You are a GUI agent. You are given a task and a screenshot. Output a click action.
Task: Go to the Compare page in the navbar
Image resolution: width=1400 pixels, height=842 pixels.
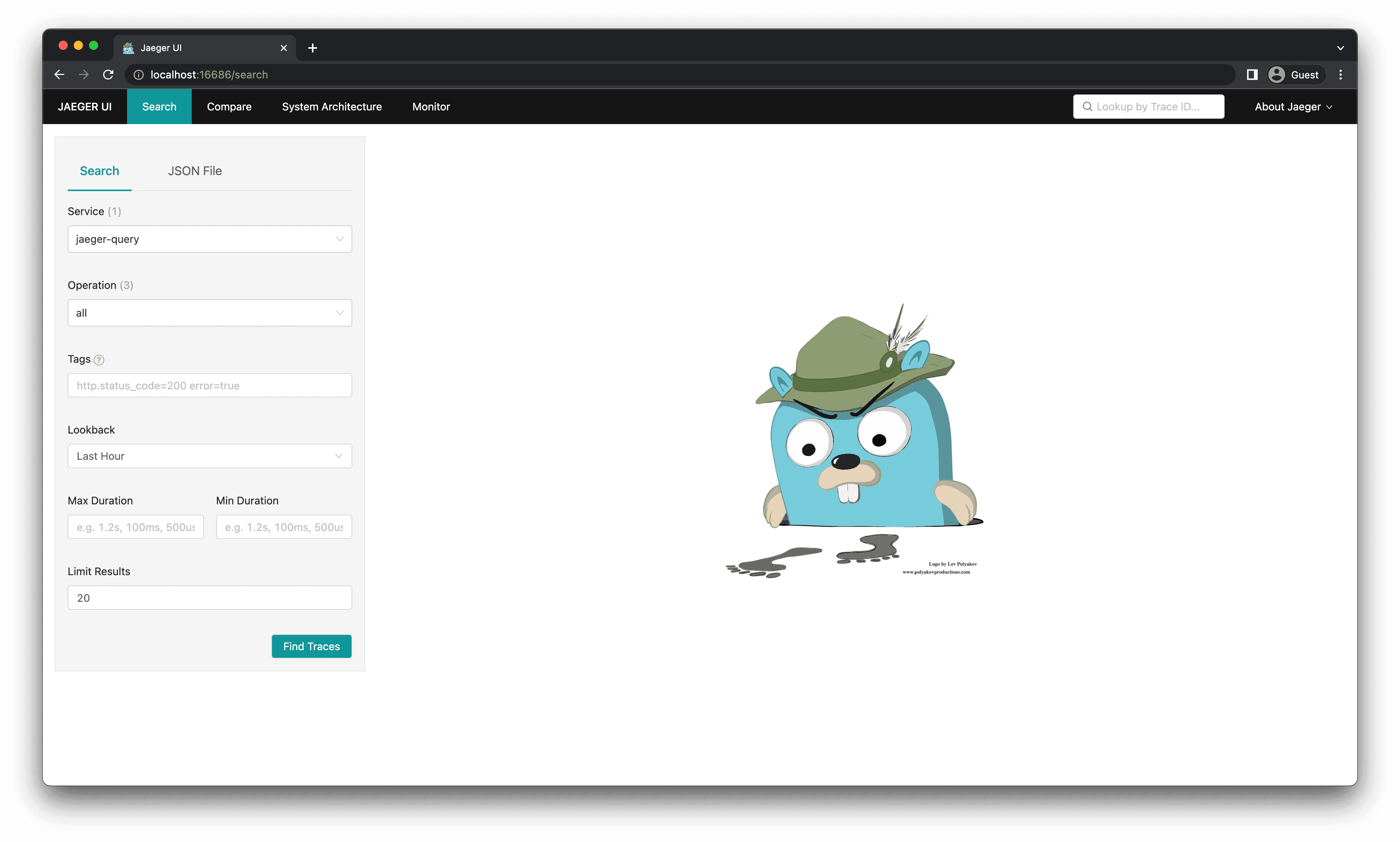click(229, 107)
